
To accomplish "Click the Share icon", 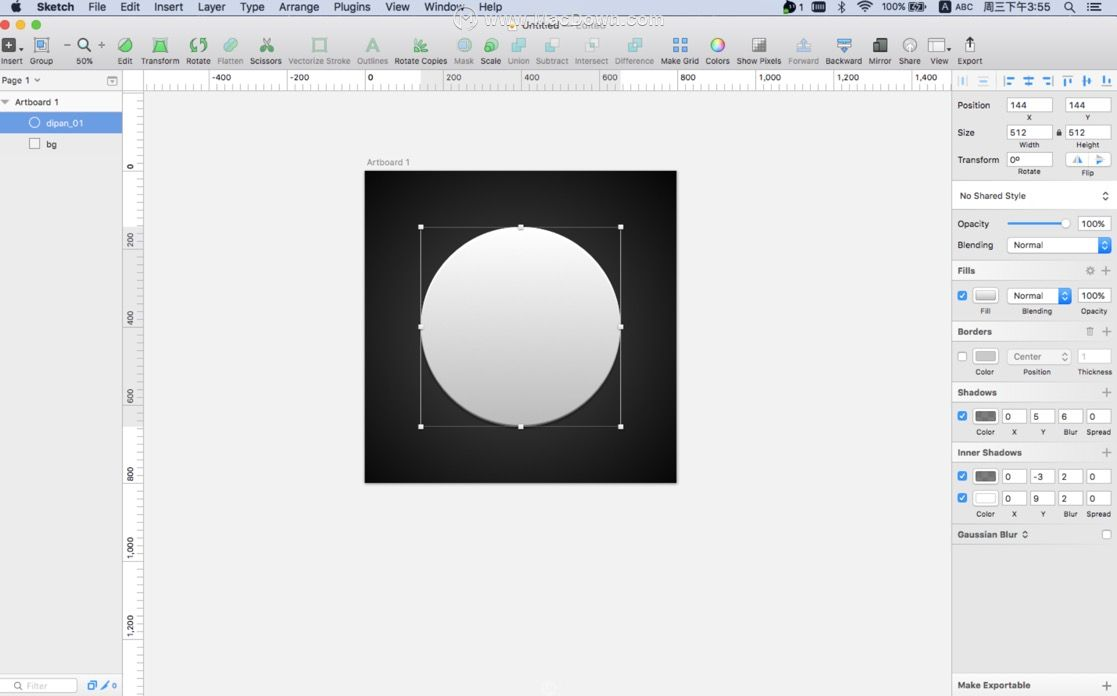I will [910, 46].
